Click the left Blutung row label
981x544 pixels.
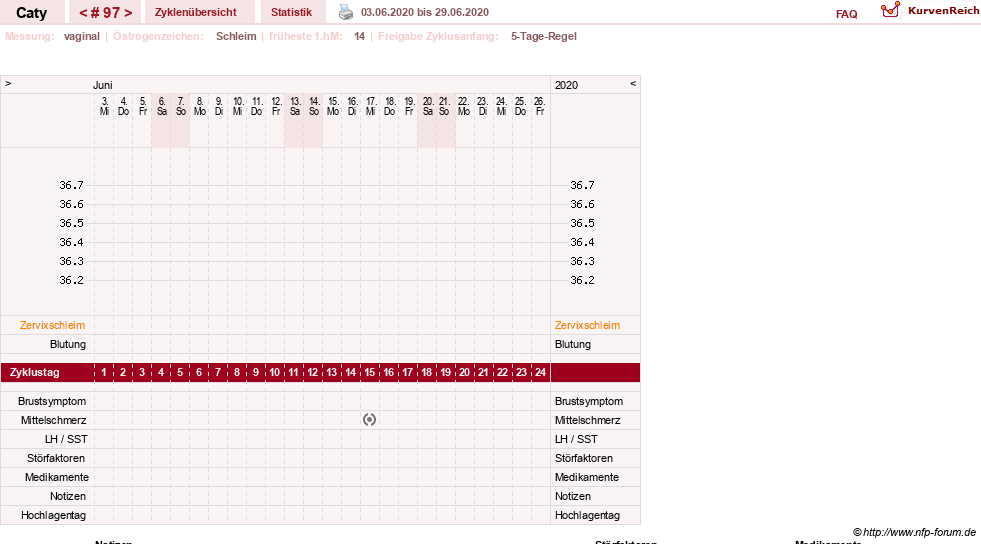68,344
